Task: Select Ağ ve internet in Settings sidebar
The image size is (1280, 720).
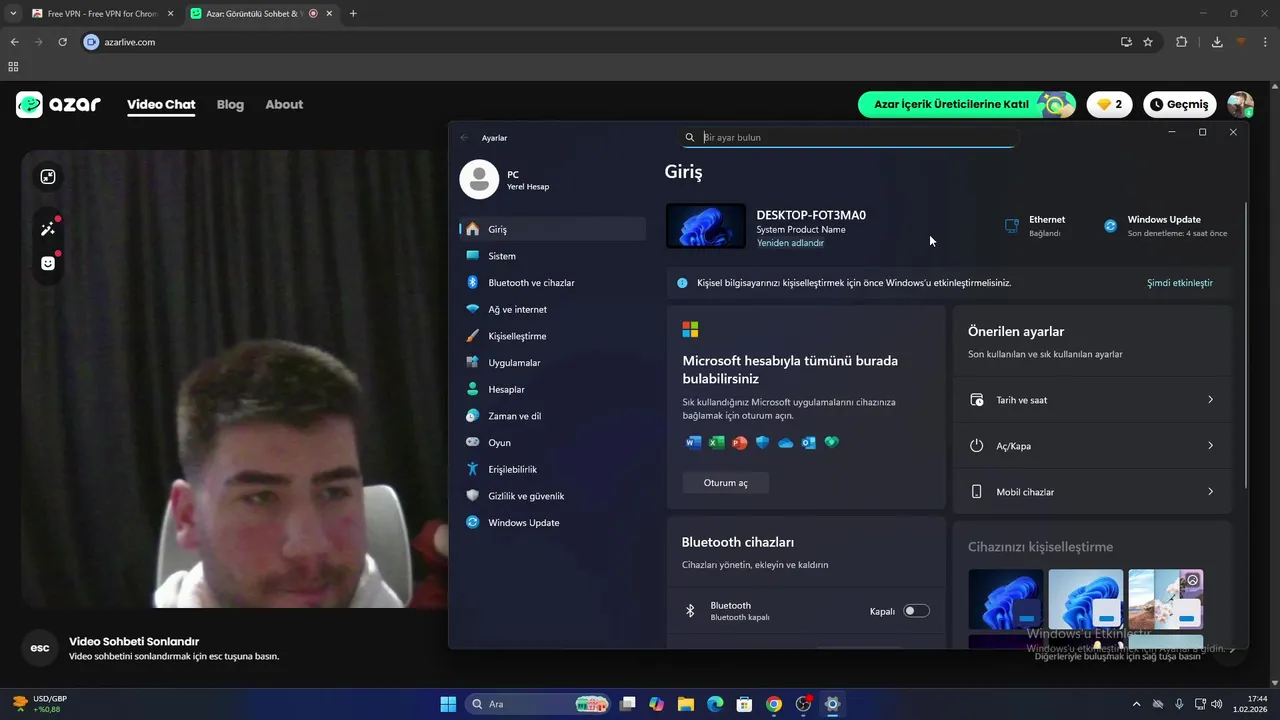Action: (552, 309)
